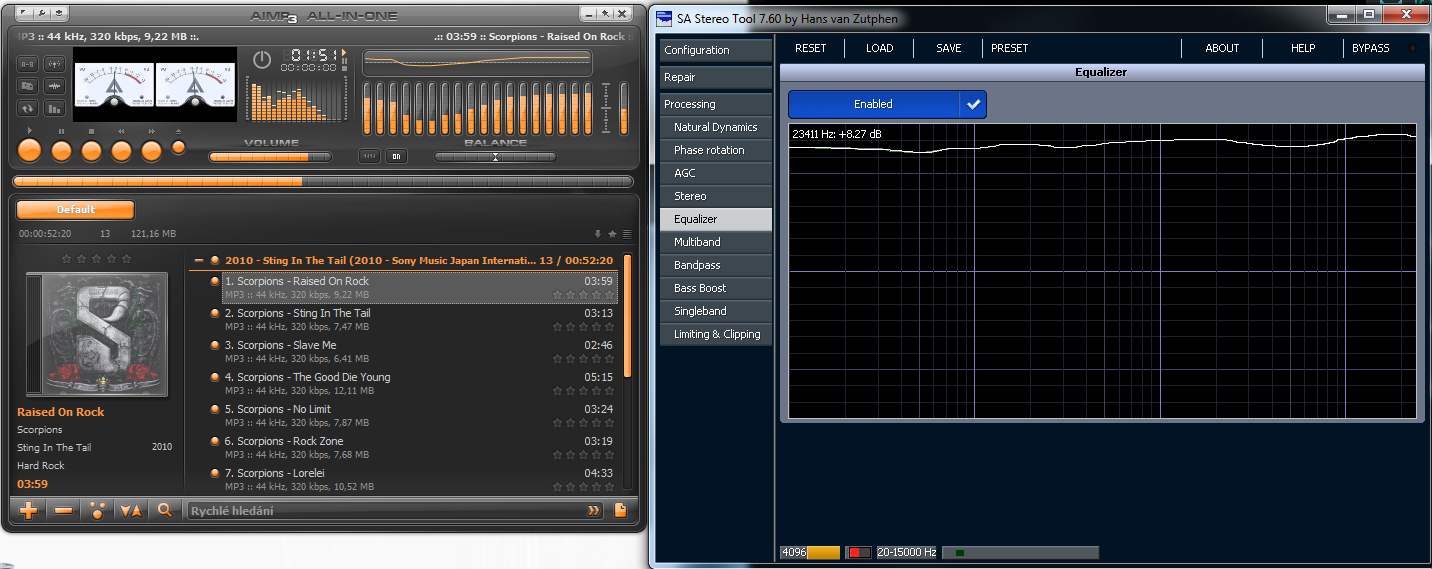Click the down-arrow icon above playlist
The image size is (1432, 569).
598,234
